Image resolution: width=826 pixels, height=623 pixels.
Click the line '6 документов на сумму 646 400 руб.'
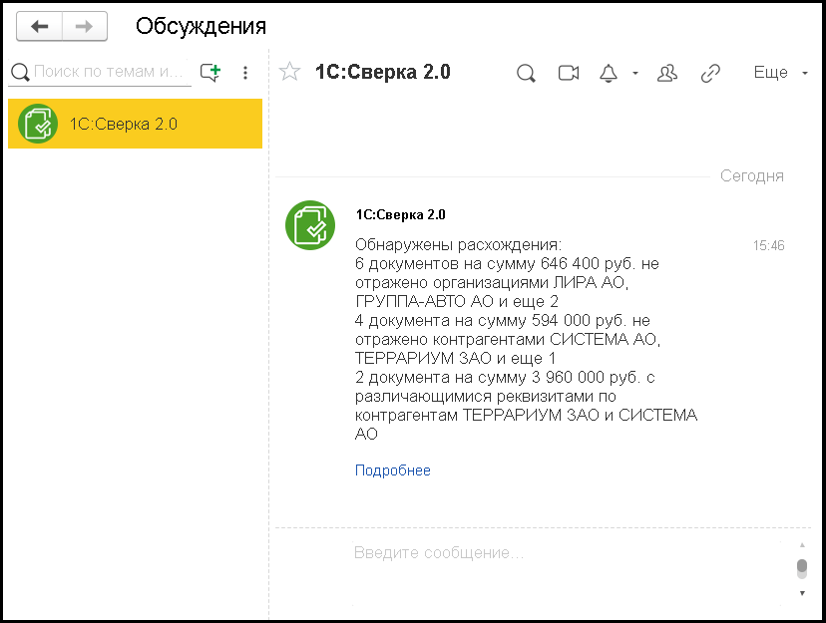[x=496, y=263]
